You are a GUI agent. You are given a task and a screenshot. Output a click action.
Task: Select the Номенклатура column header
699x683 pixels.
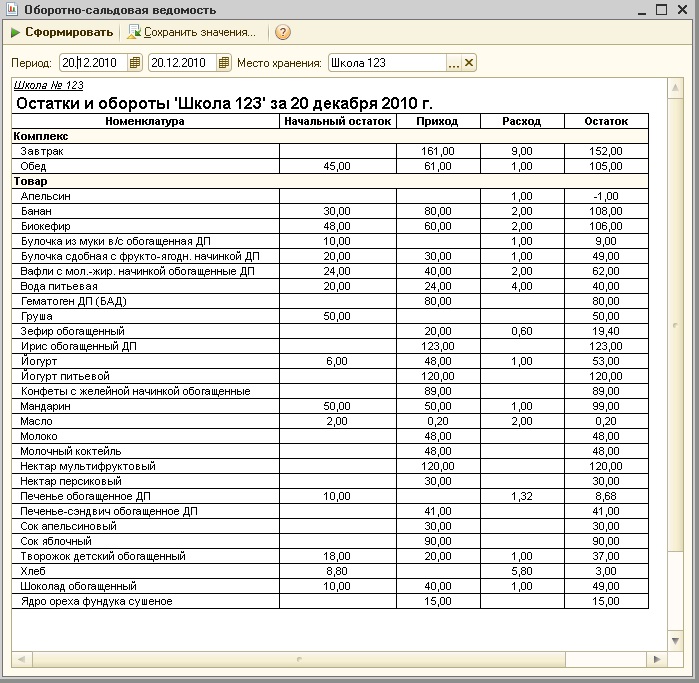145,121
